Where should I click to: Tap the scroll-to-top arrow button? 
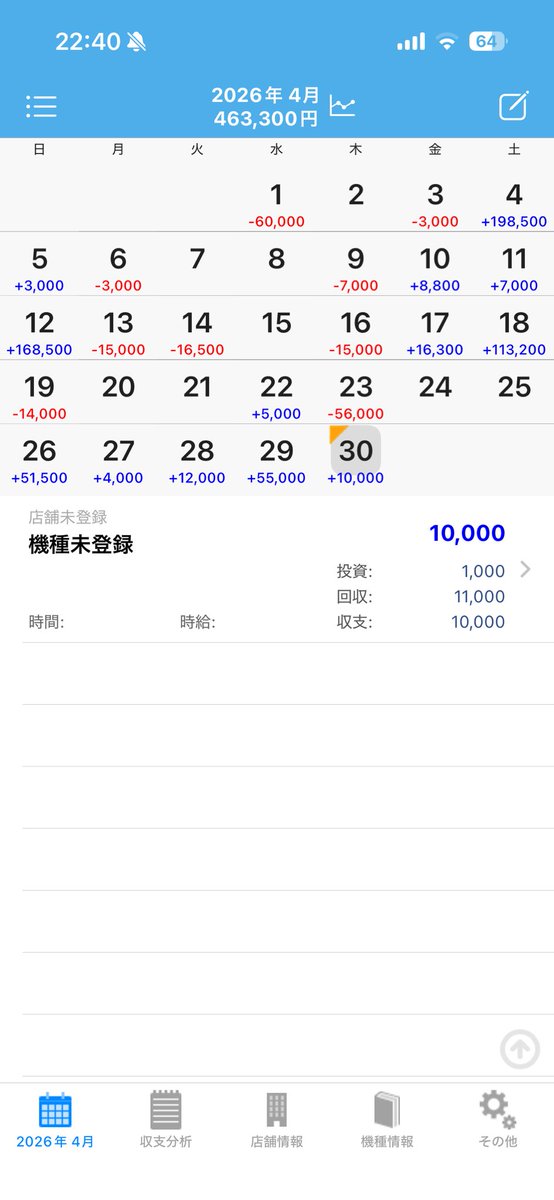point(520,1049)
